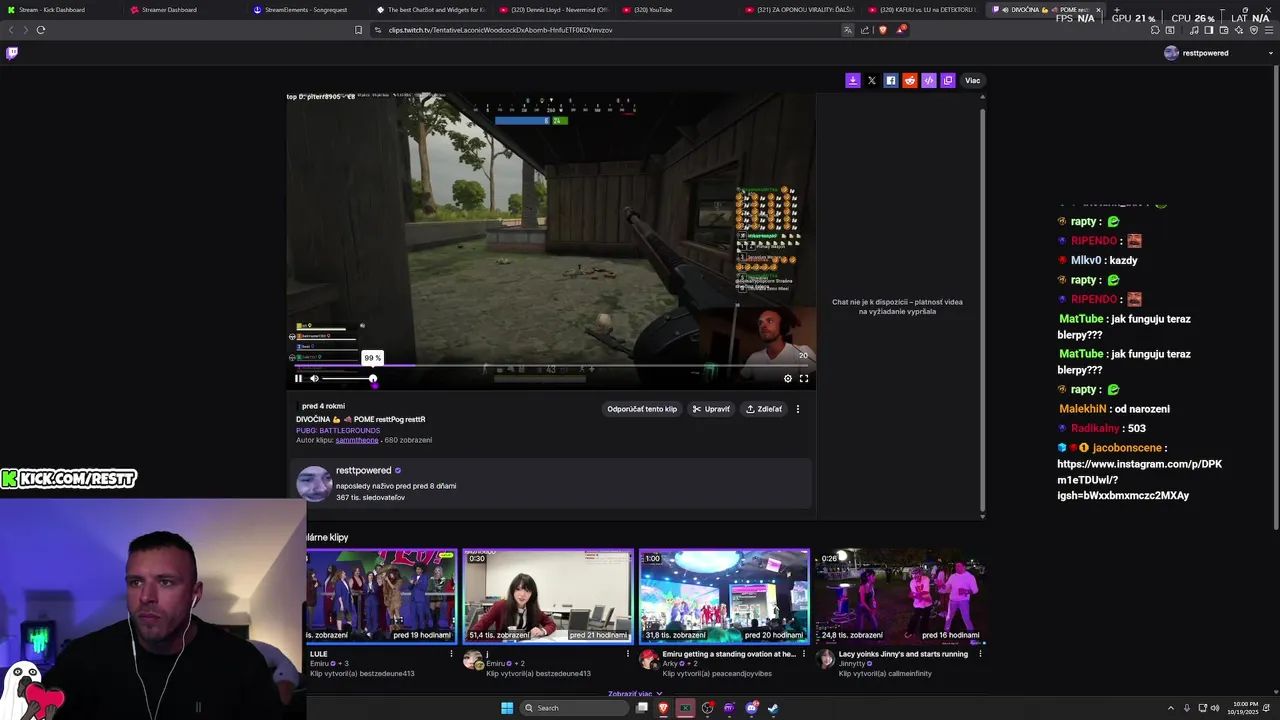Screen dimensions: 1280x720
Task: Open Windows Start menu
Action: point(507,708)
